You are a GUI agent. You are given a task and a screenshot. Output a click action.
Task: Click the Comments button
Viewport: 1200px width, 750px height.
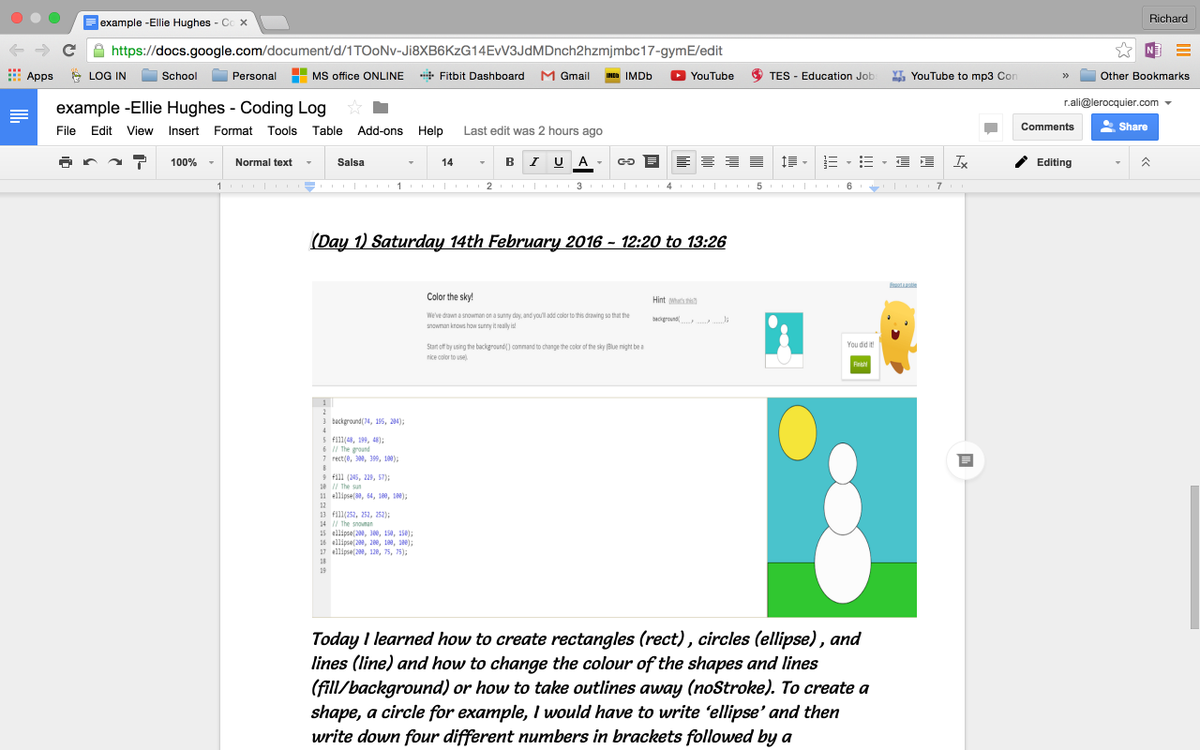pos(1047,127)
